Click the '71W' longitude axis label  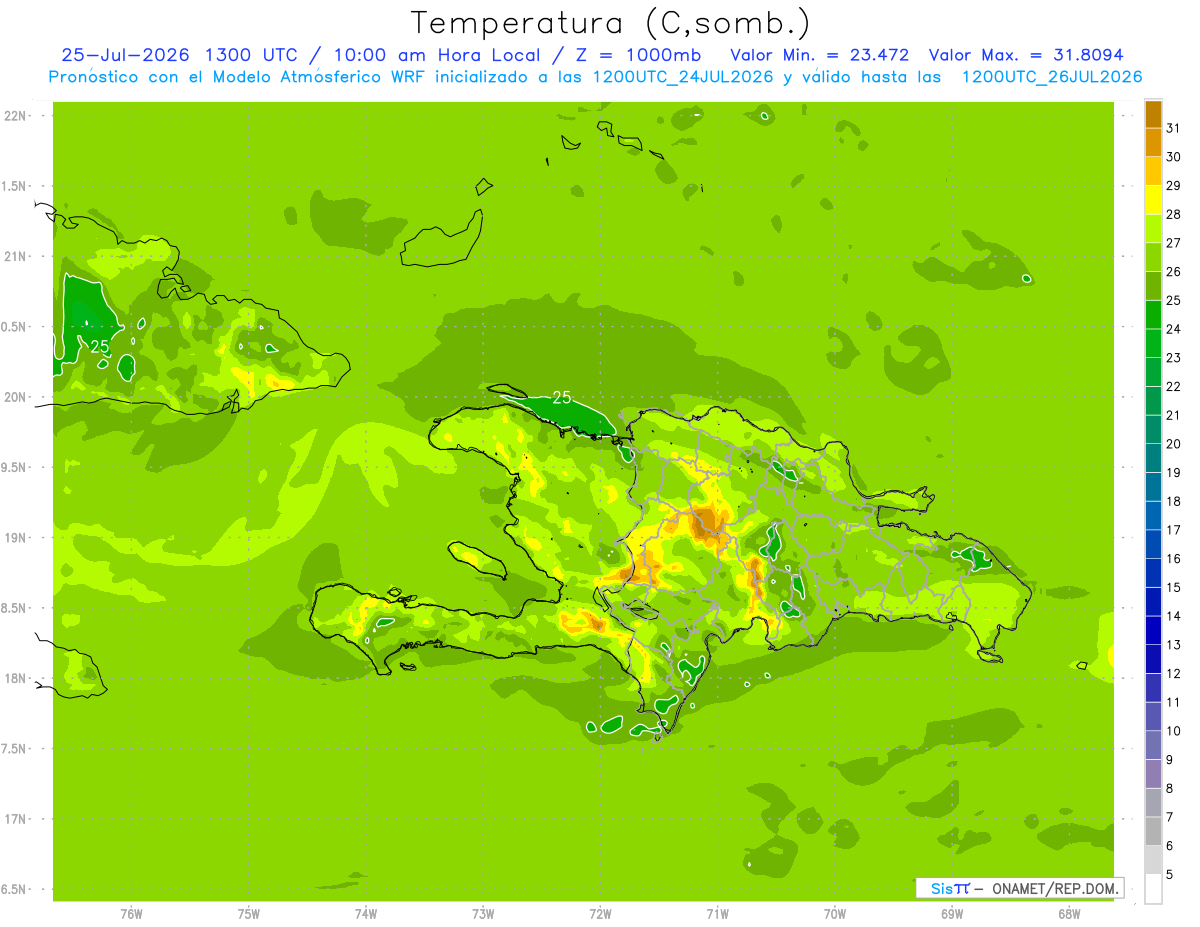(717, 914)
